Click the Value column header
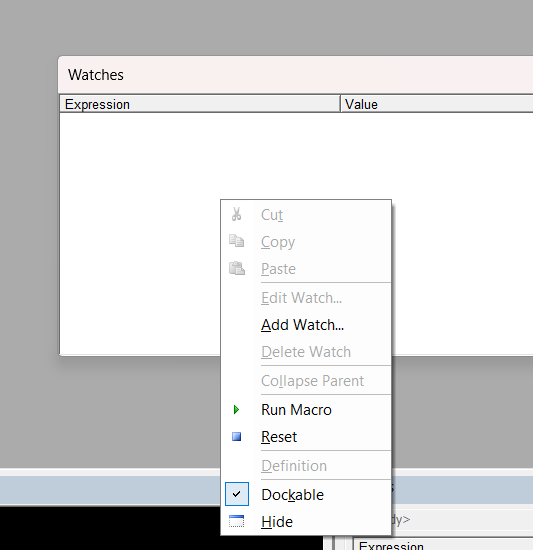Viewport: 533px width, 550px height. (x=437, y=104)
